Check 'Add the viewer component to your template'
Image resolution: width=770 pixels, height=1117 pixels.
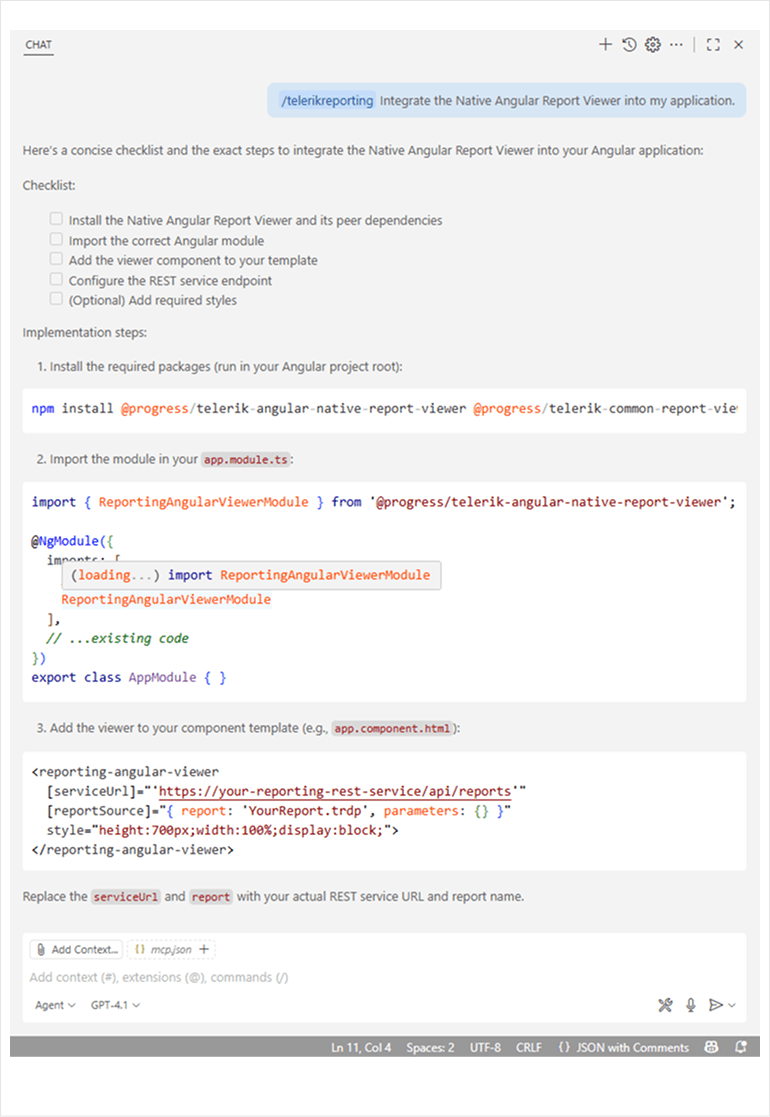56,259
